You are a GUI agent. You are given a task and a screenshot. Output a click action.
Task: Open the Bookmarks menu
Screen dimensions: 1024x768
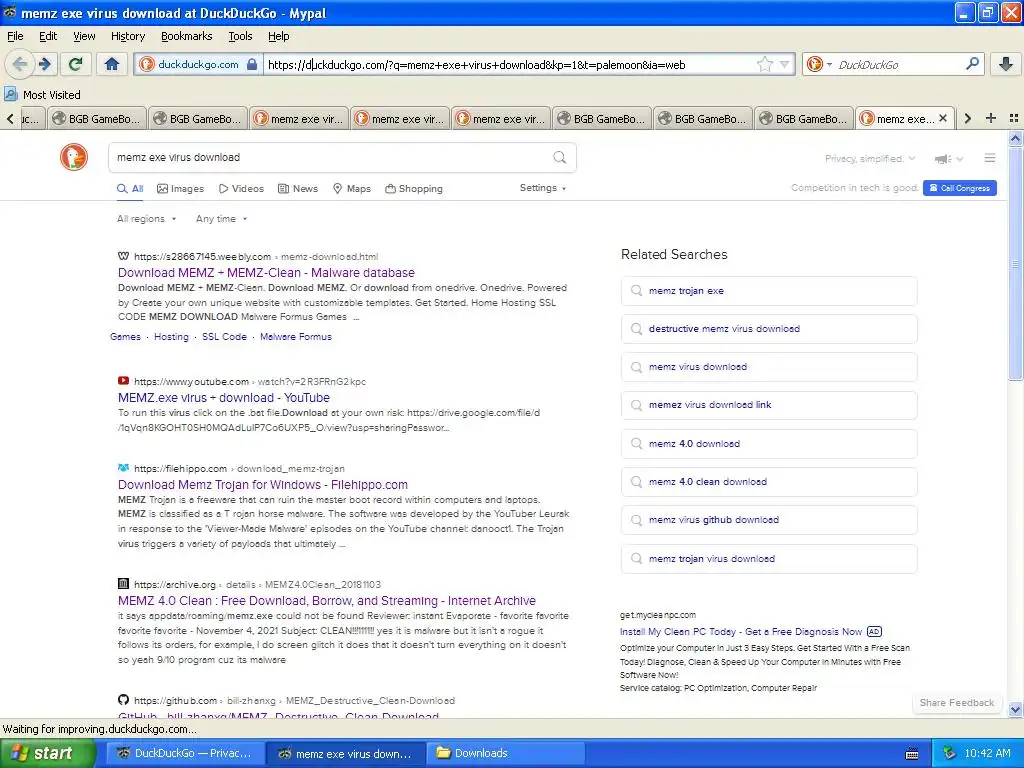tap(187, 36)
